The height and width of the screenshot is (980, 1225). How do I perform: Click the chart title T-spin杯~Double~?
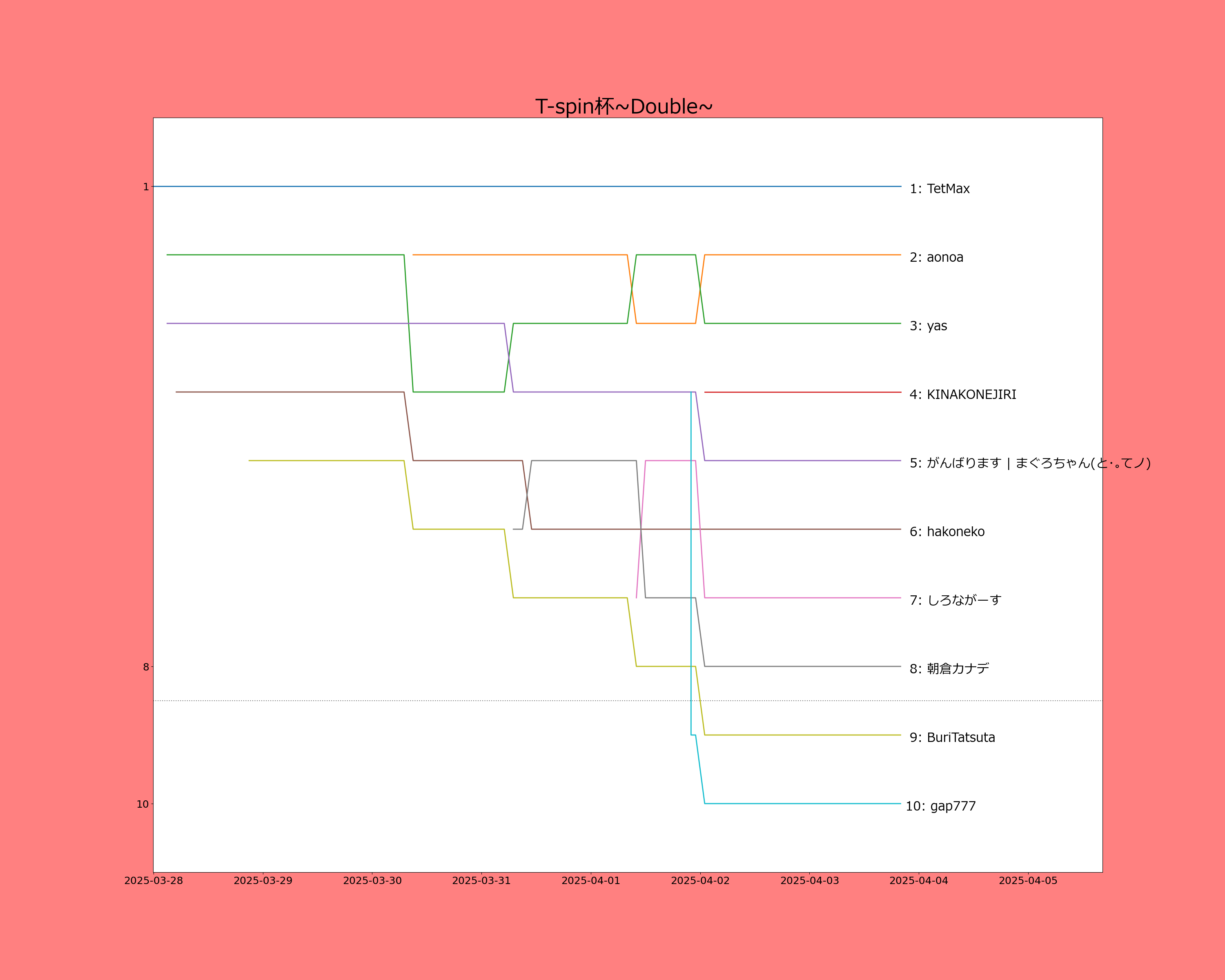tap(623, 106)
